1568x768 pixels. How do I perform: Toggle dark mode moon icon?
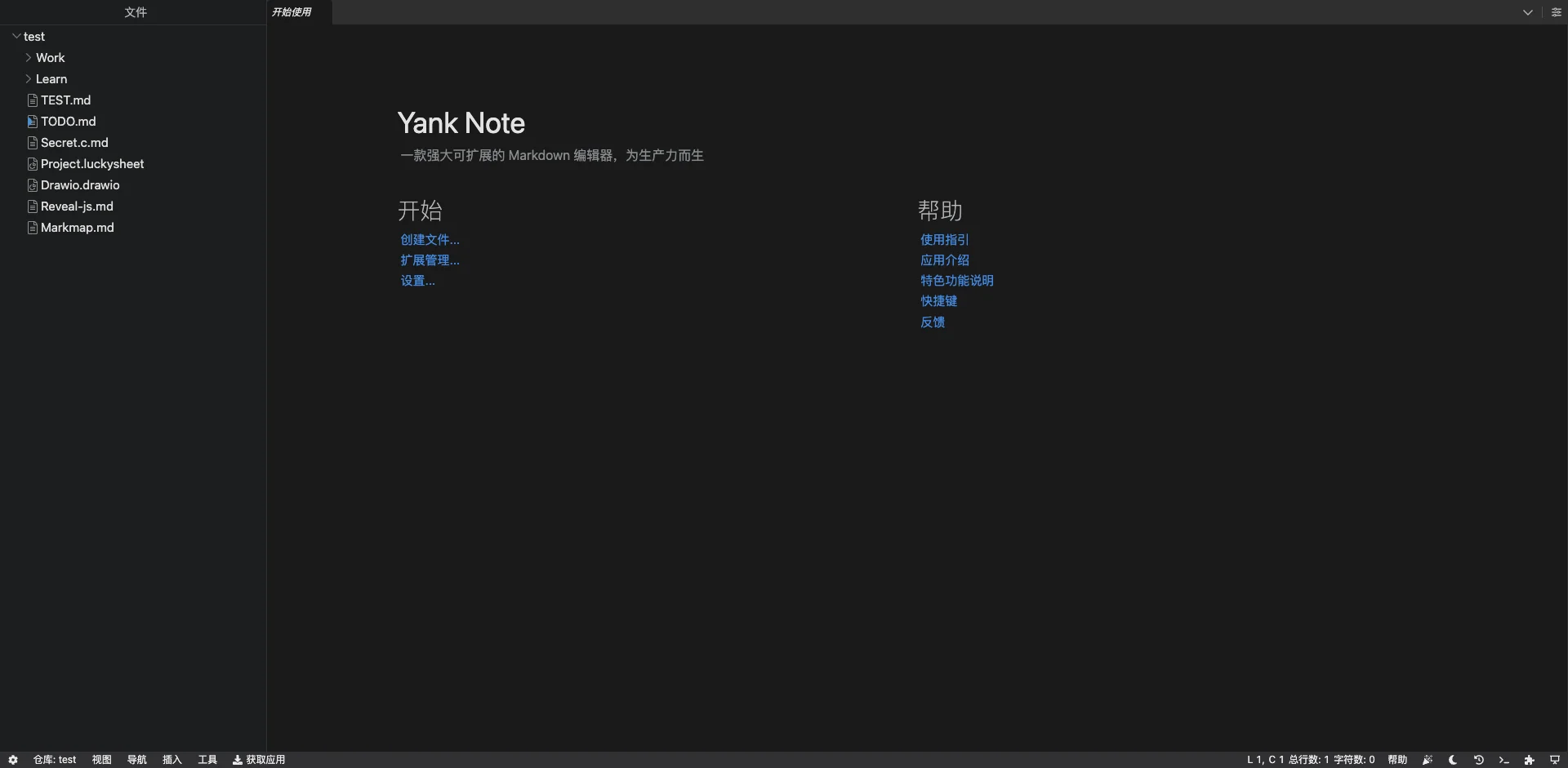tap(1453, 760)
